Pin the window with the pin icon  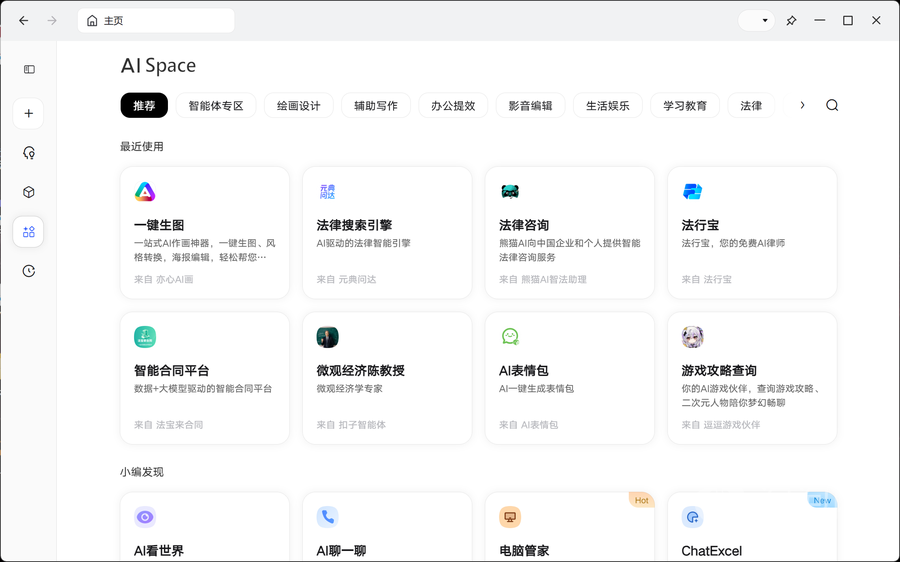[791, 21]
